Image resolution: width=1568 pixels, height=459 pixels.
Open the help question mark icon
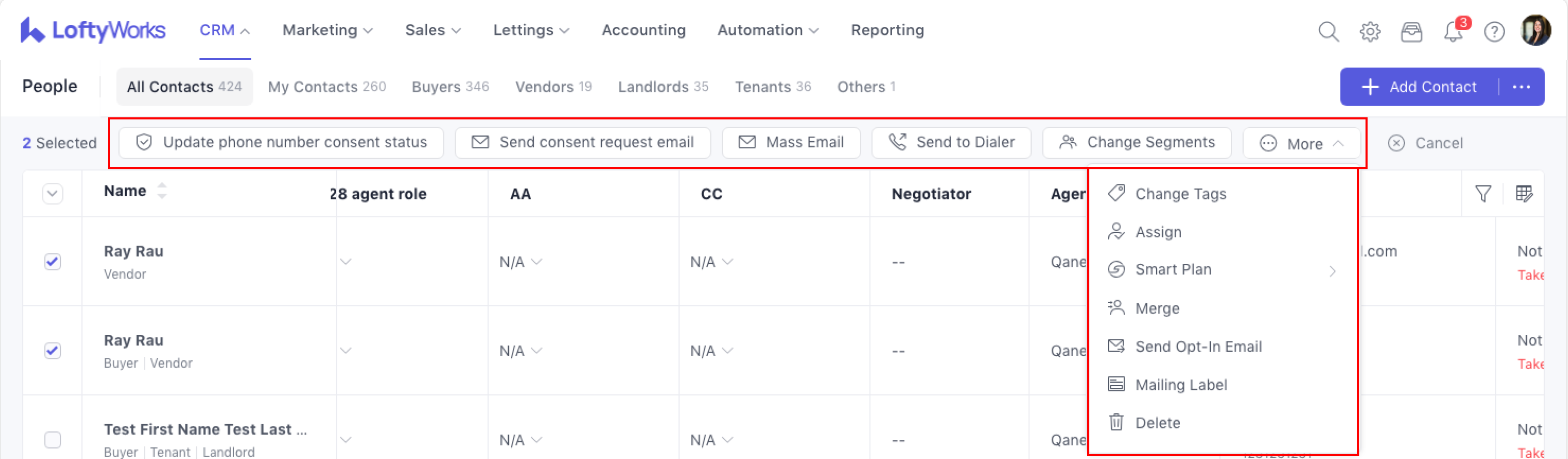(1494, 31)
